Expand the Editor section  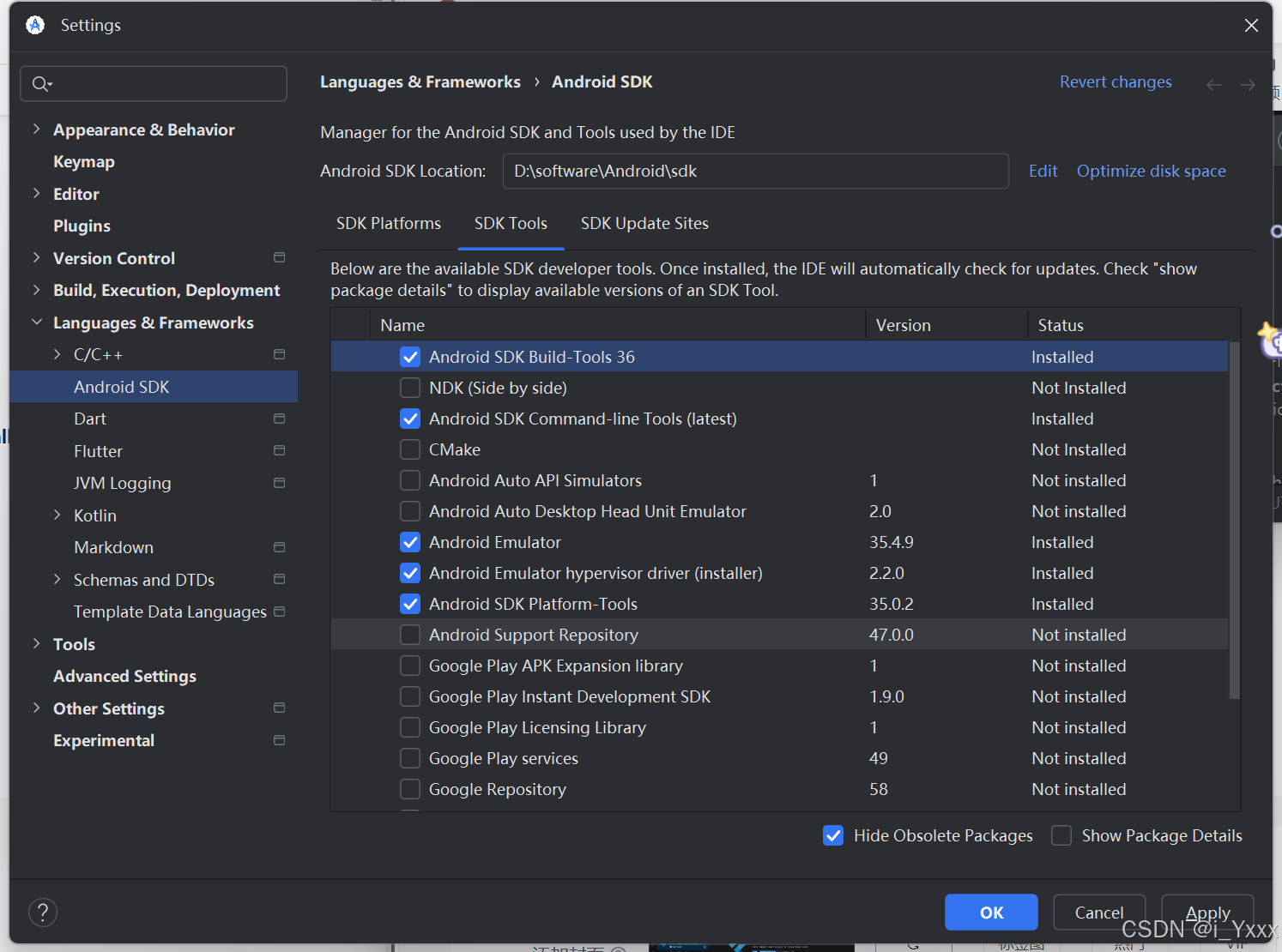[36, 193]
